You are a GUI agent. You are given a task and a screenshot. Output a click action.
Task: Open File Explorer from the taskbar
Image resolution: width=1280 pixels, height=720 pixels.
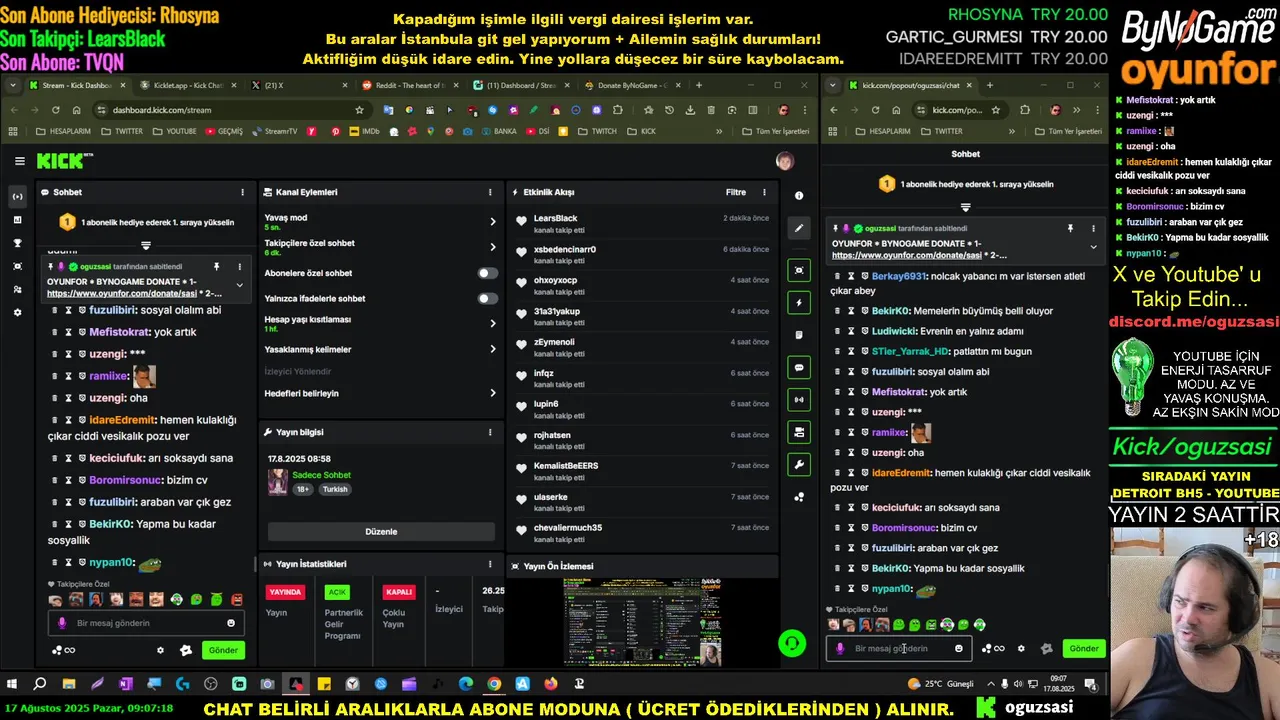tap(69, 684)
